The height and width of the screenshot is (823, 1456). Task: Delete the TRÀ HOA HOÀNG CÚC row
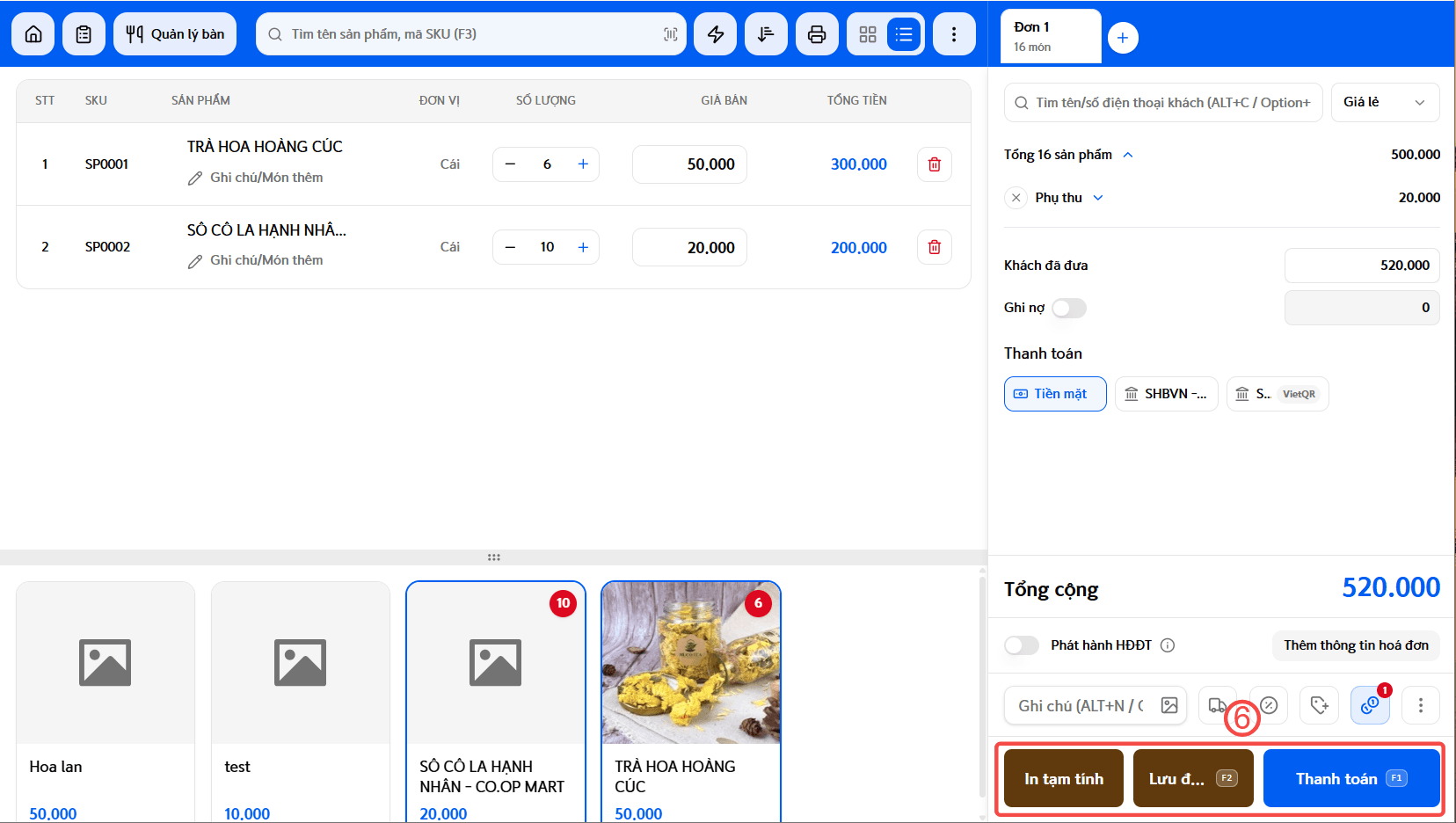[x=935, y=164]
